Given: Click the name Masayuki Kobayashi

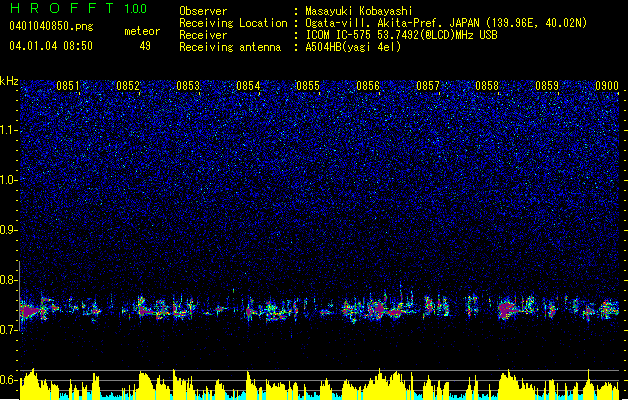Looking at the screenshot, I should click(x=359, y=11).
